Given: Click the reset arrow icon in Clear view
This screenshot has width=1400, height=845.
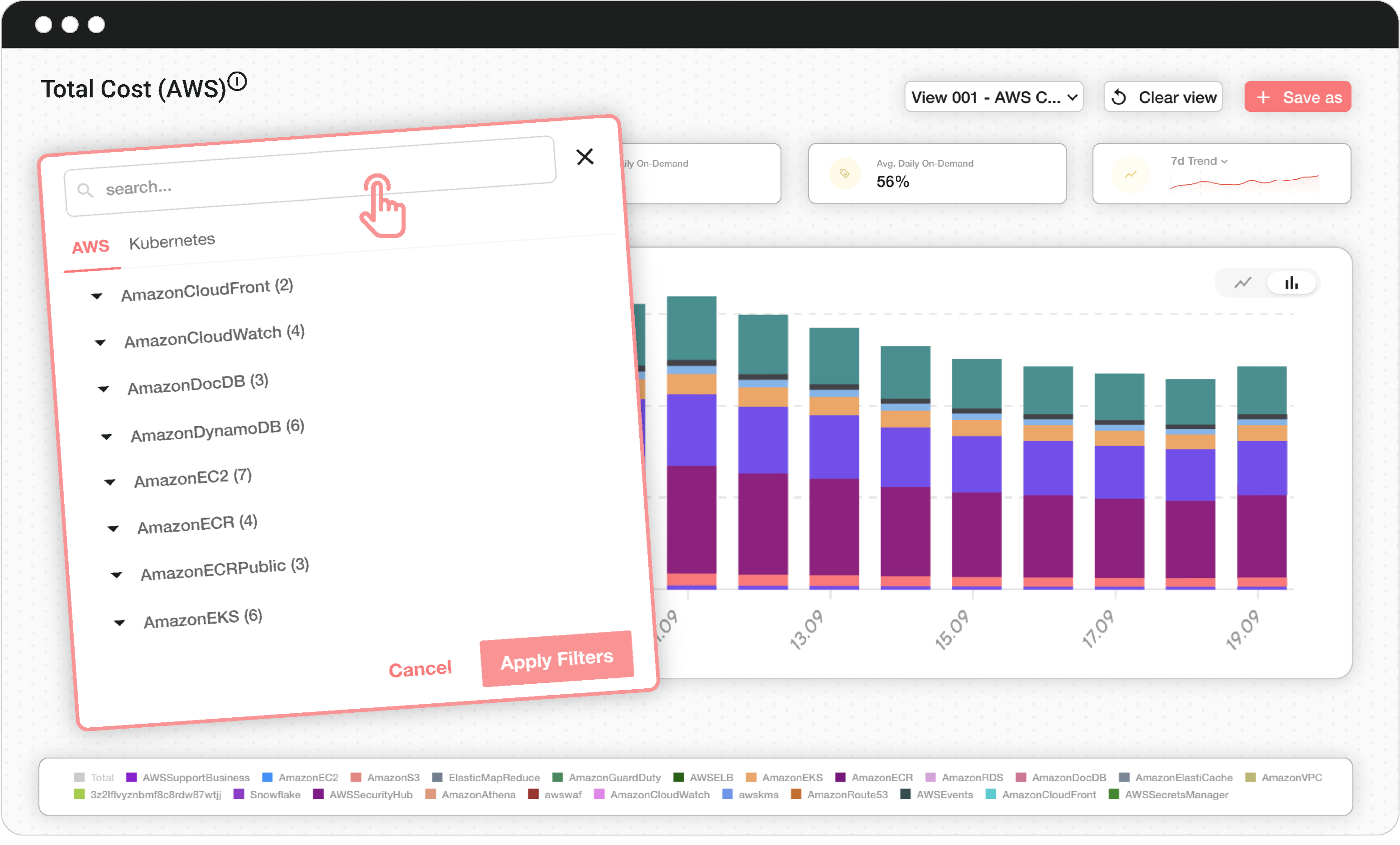Looking at the screenshot, I should (x=1119, y=97).
